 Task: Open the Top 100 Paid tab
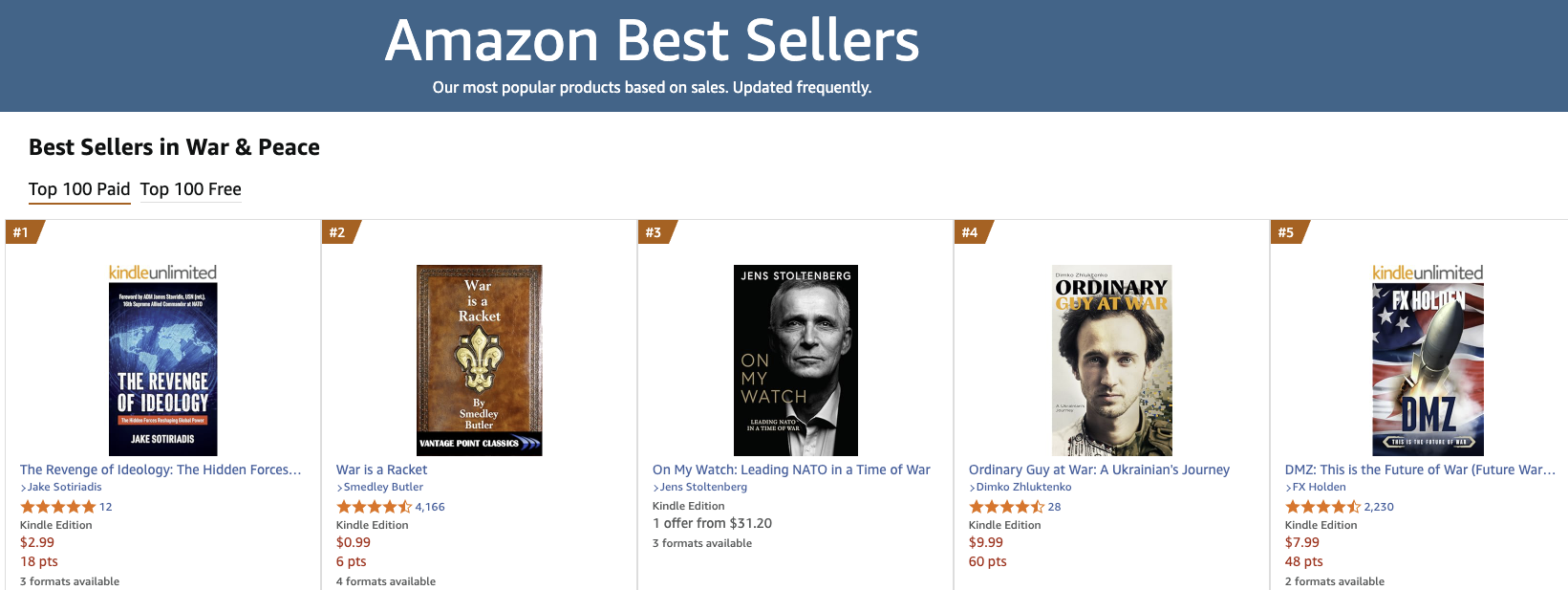(79, 189)
